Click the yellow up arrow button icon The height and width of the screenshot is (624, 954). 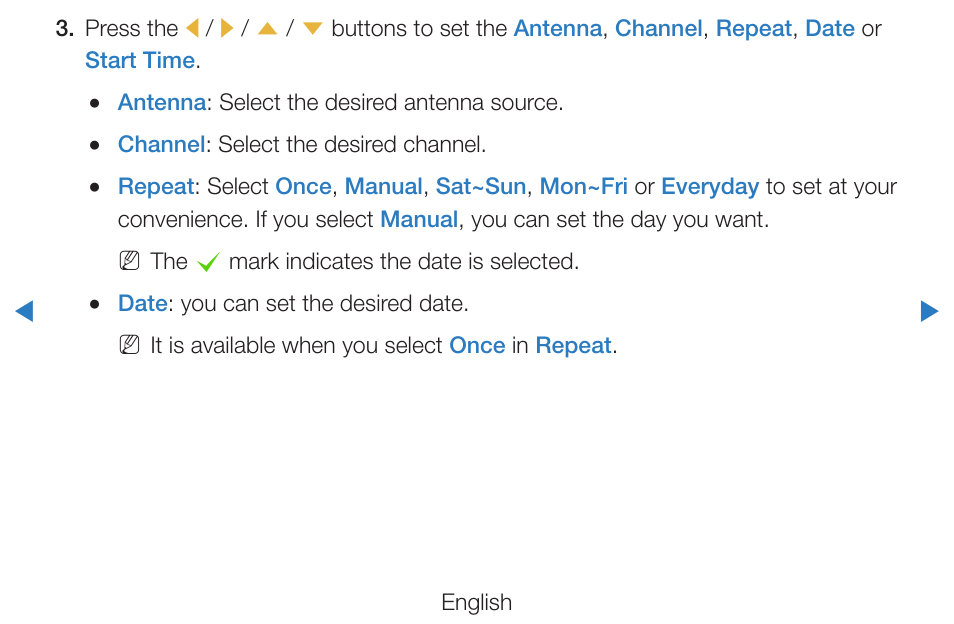[x=267, y=29]
